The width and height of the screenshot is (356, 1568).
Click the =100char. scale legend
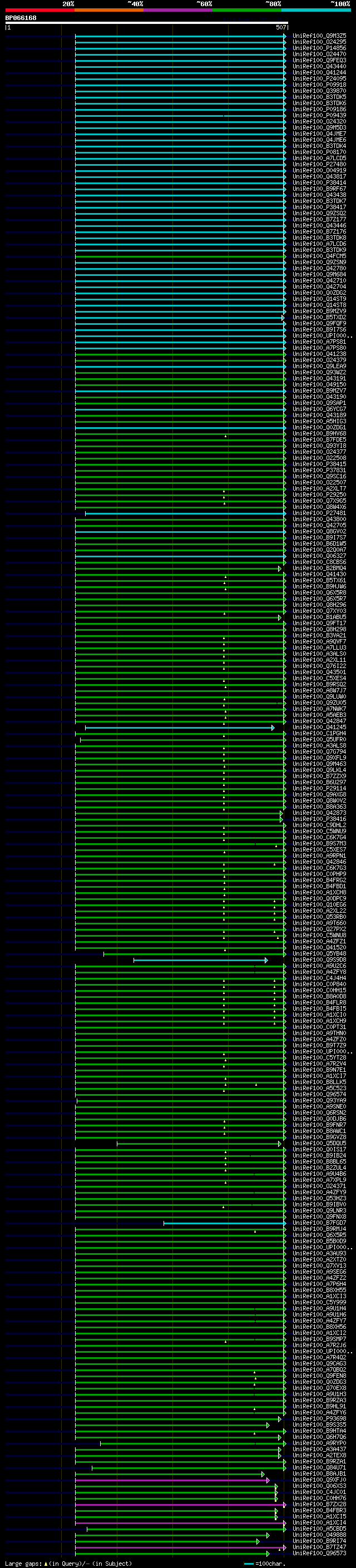coord(264,1563)
